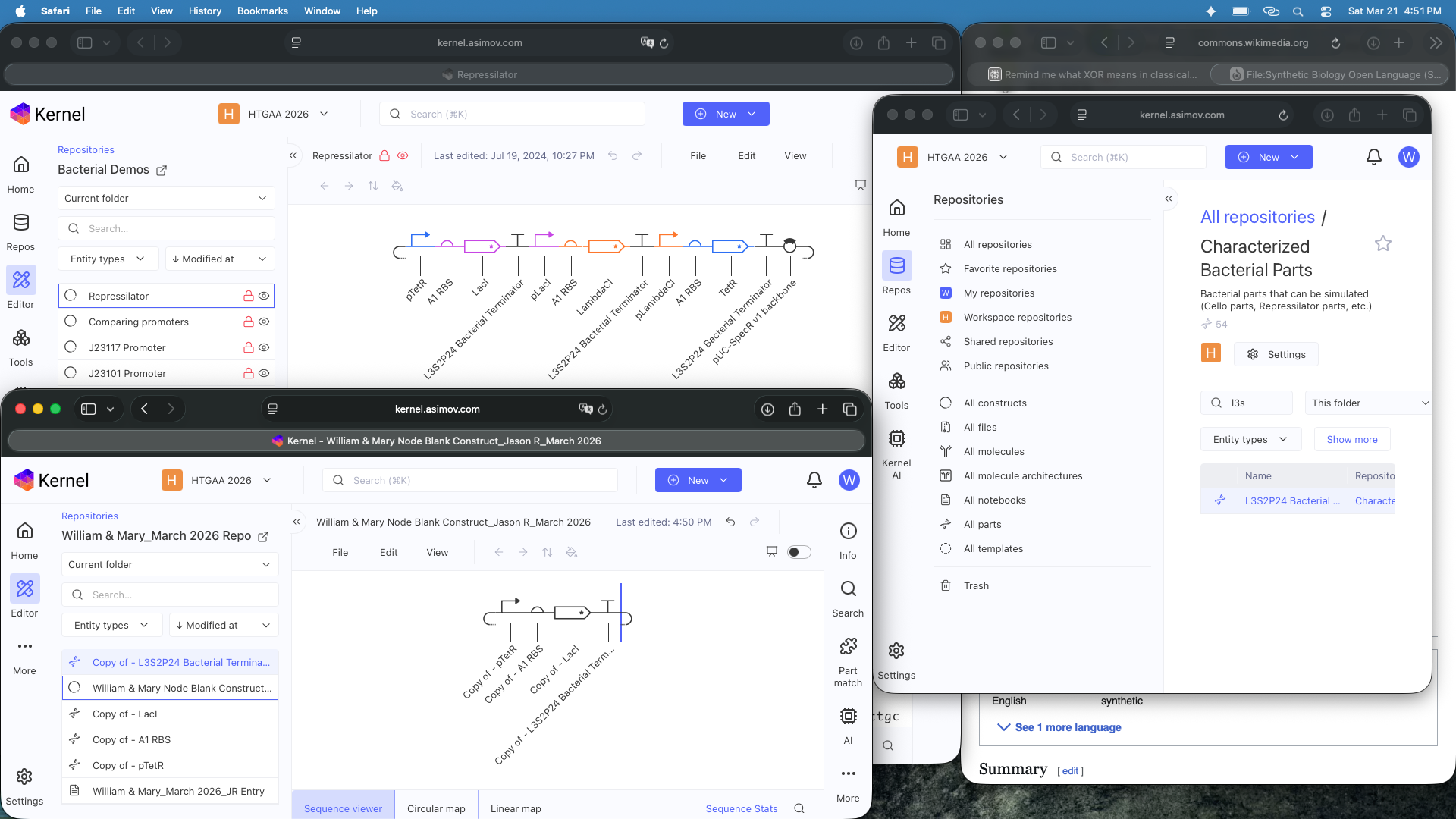The width and height of the screenshot is (1456, 819).
Task: Open the History menu in the macOS menu bar
Action: click(205, 11)
